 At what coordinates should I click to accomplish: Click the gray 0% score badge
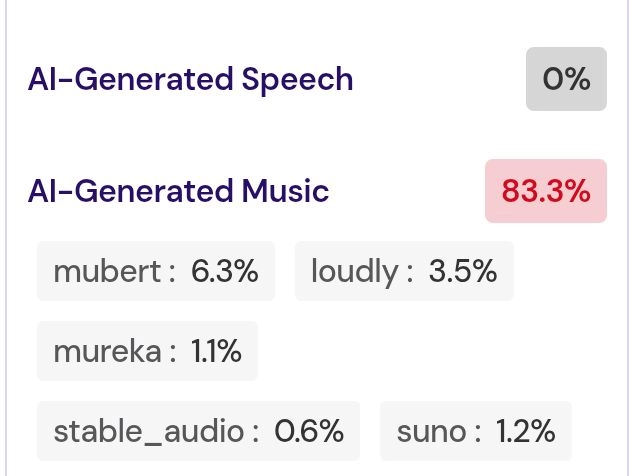pyautogui.click(x=566, y=79)
